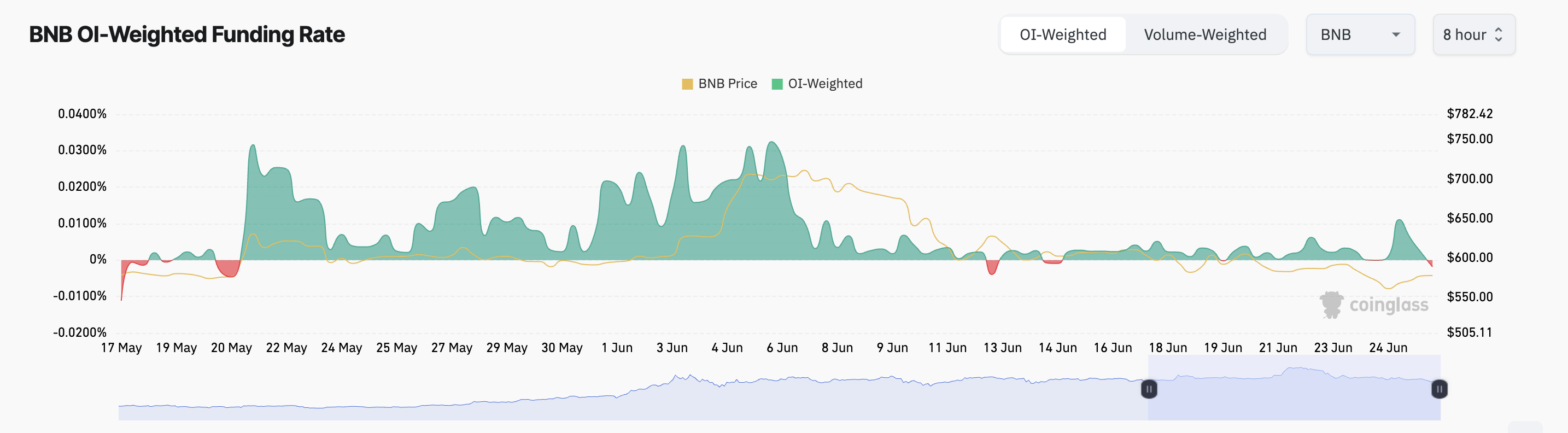The width and height of the screenshot is (1568, 433).
Task: Click the "4 Jun" date label
Action: pyautogui.click(x=727, y=348)
